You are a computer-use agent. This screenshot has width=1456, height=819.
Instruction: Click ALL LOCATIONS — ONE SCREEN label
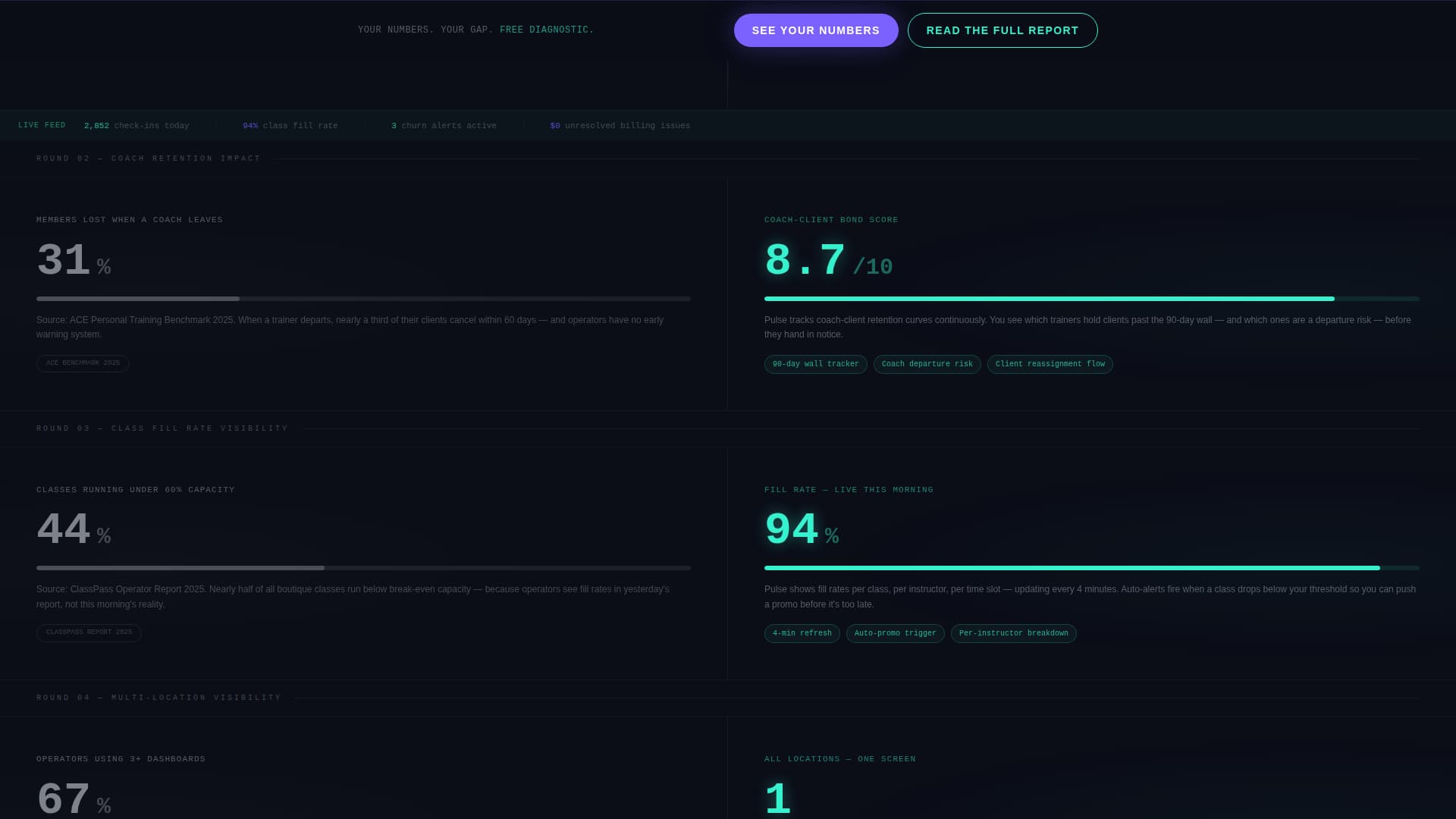840,759
